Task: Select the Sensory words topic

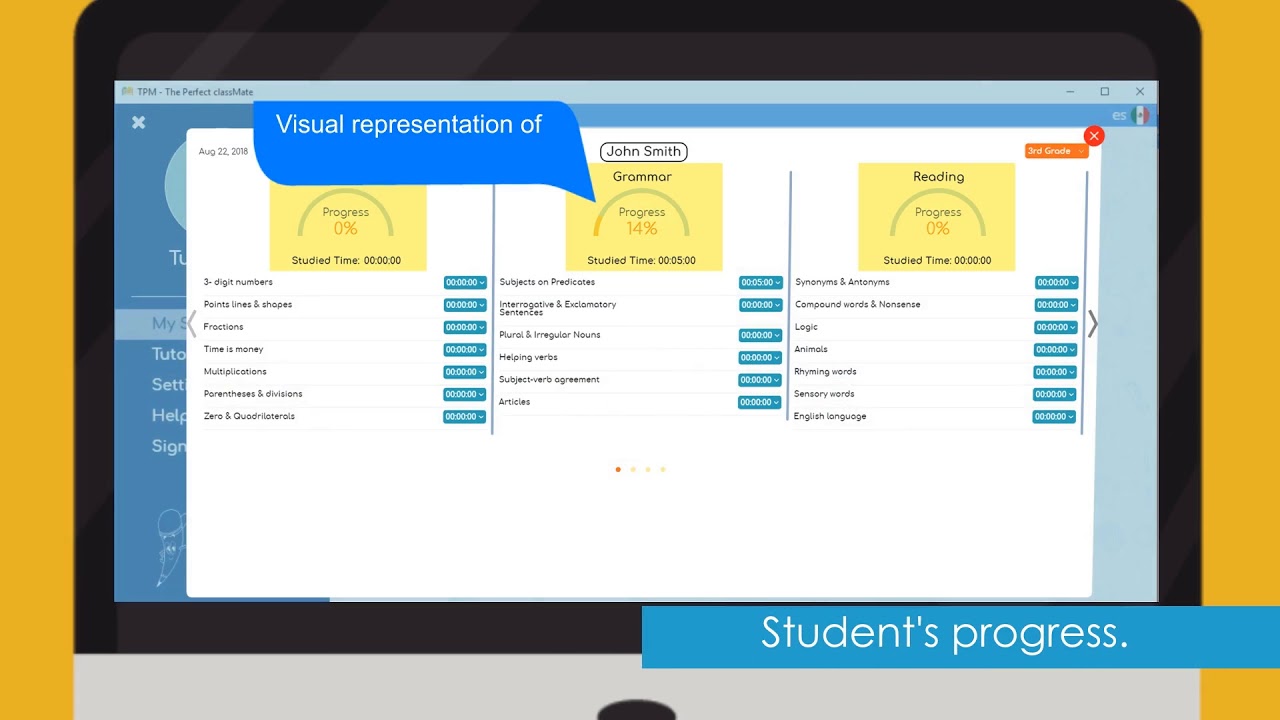Action: [x=824, y=394]
